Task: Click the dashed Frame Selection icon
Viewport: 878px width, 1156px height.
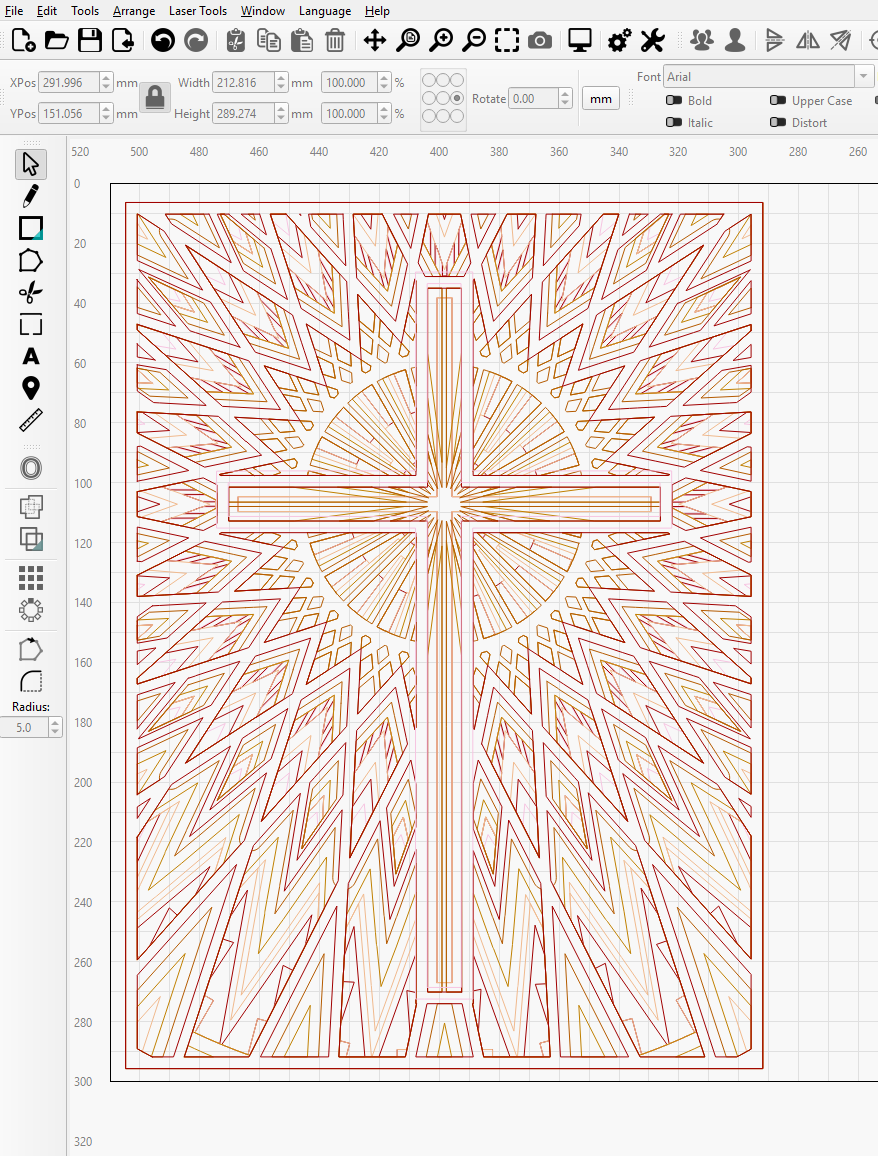Action: pyautogui.click(x=506, y=40)
